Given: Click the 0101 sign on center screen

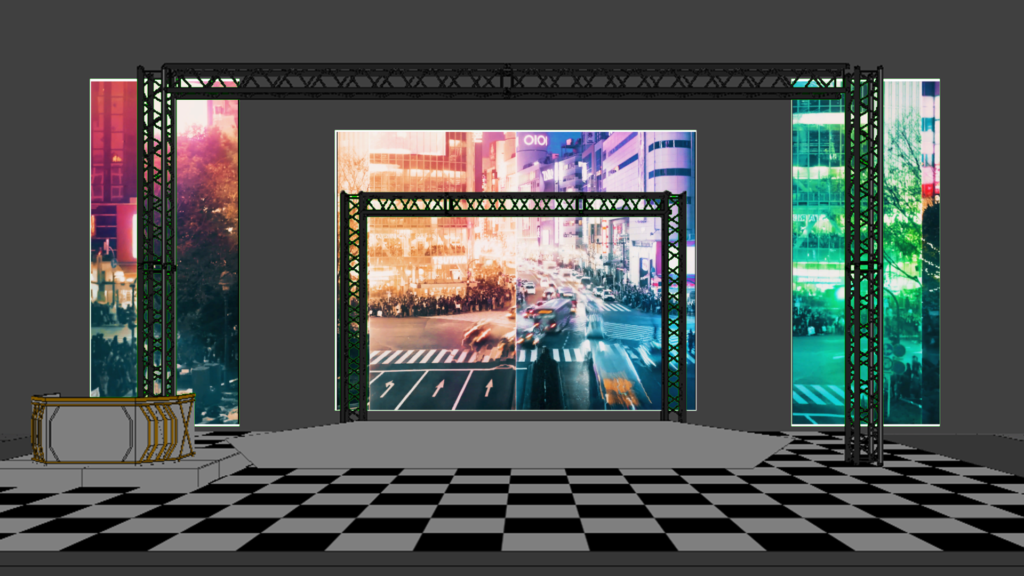Looking at the screenshot, I should point(535,141).
